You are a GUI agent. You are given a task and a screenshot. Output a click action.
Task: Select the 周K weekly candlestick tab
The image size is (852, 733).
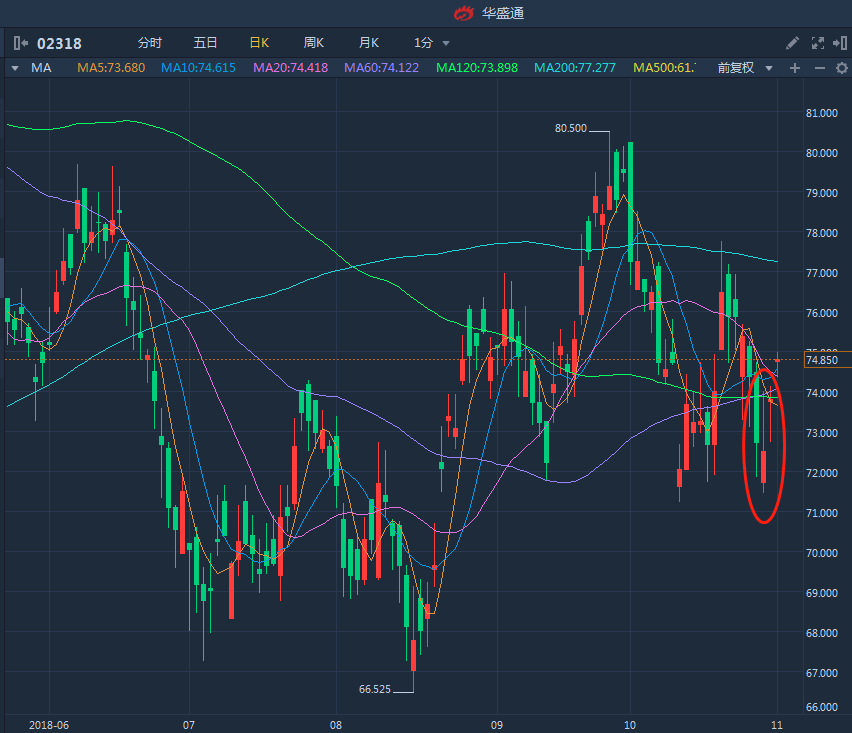[314, 43]
